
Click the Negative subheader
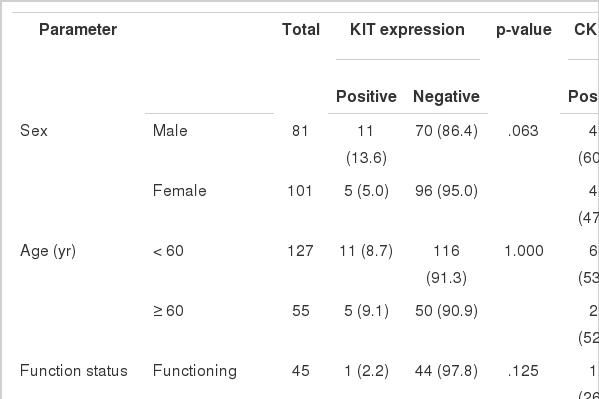pos(446,96)
